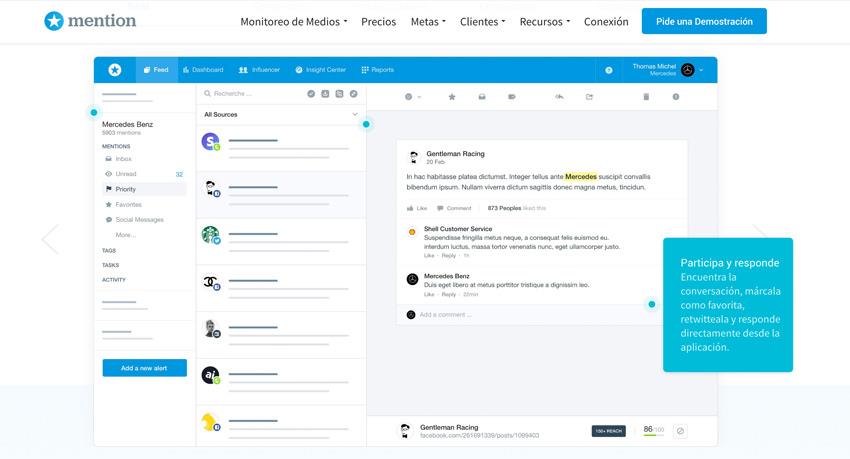Click the ACTIVITY sidebar heading
Viewport: 850px width, 459px height.
(114, 280)
